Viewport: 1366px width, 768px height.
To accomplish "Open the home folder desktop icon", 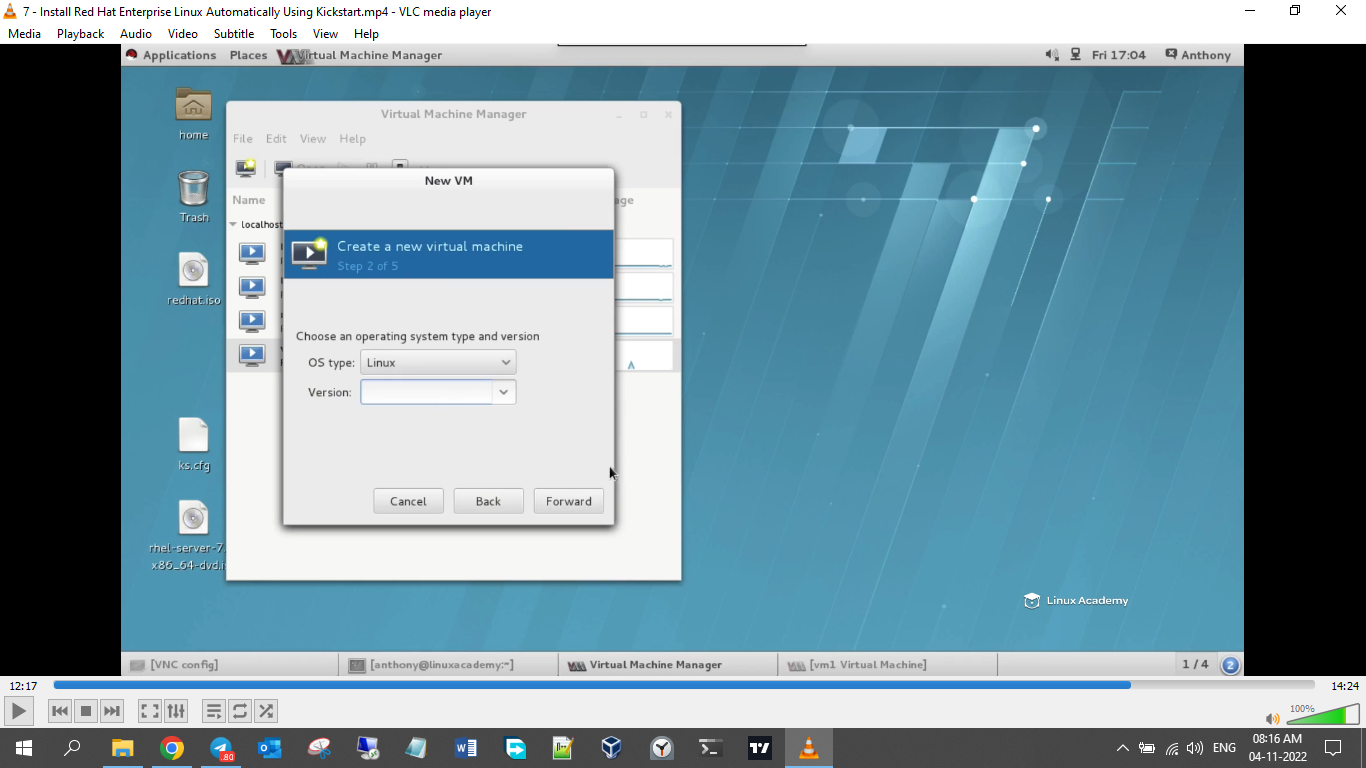I will (x=193, y=113).
